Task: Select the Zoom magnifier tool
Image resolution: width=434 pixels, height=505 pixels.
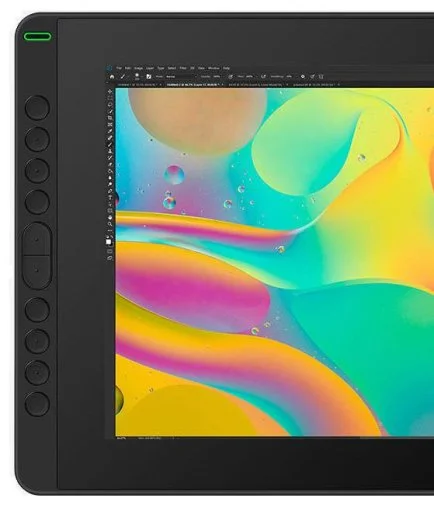Action: tap(110, 224)
